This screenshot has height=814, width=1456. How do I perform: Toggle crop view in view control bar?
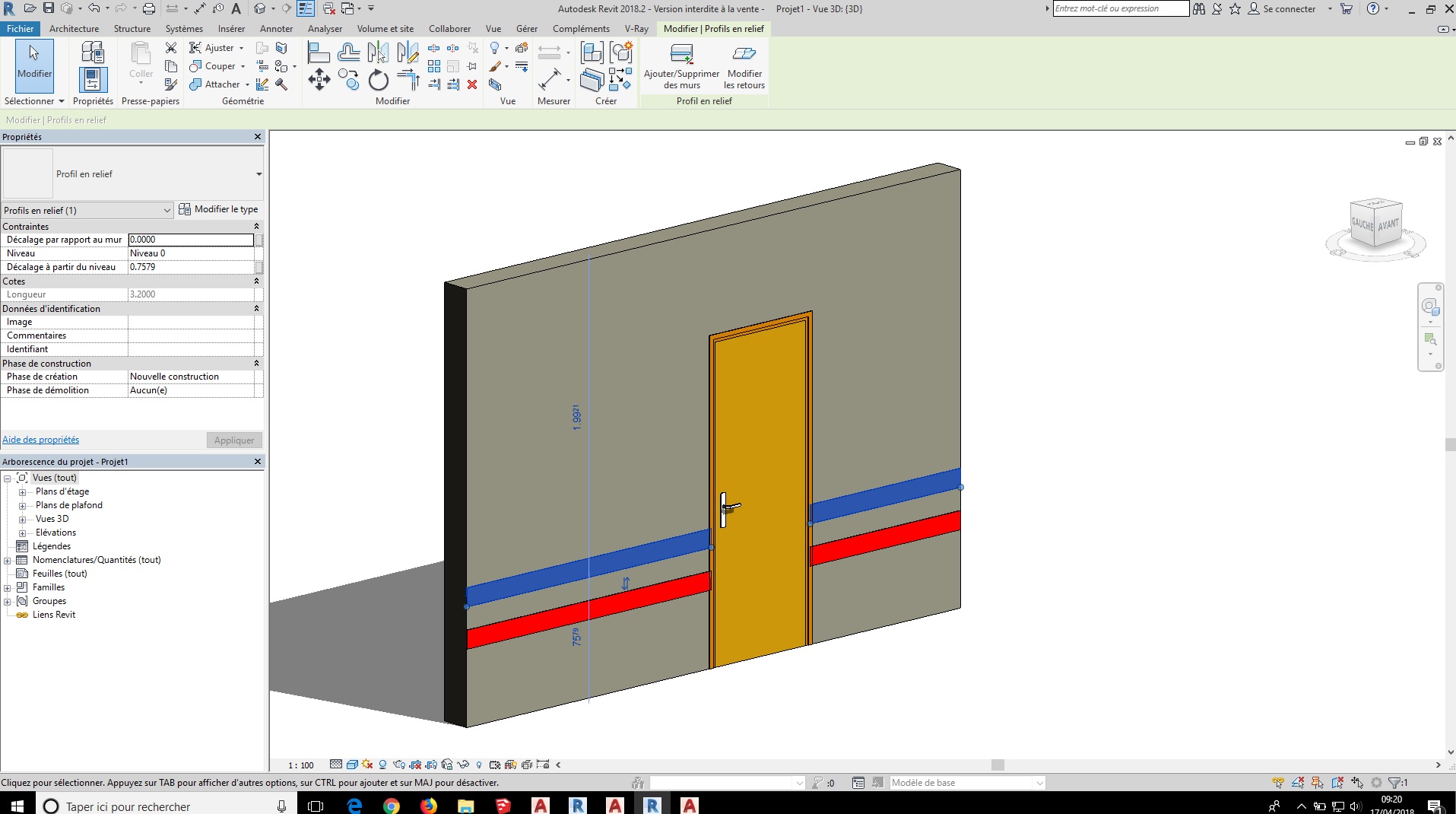point(415,765)
